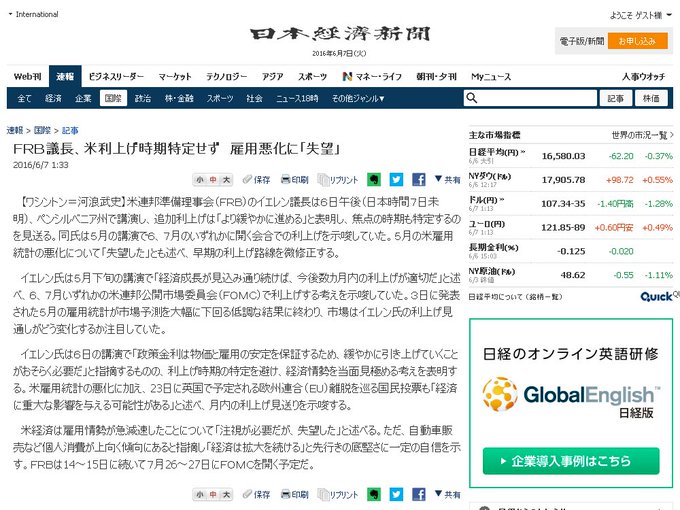Expand the International dropdown
The width and height of the screenshot is (680, 510).
[33, 14]
